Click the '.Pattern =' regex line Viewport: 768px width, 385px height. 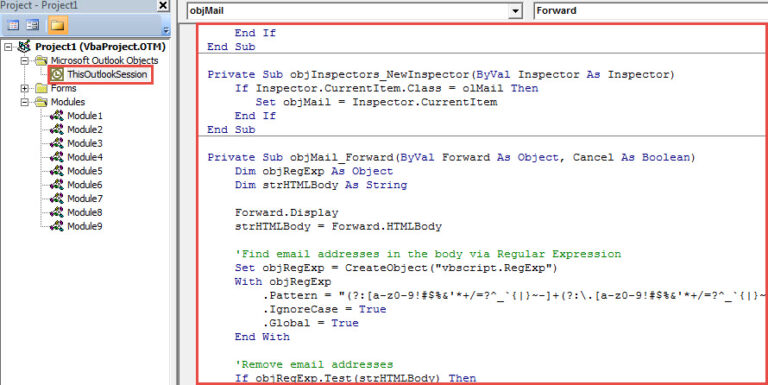click(514, 295)
